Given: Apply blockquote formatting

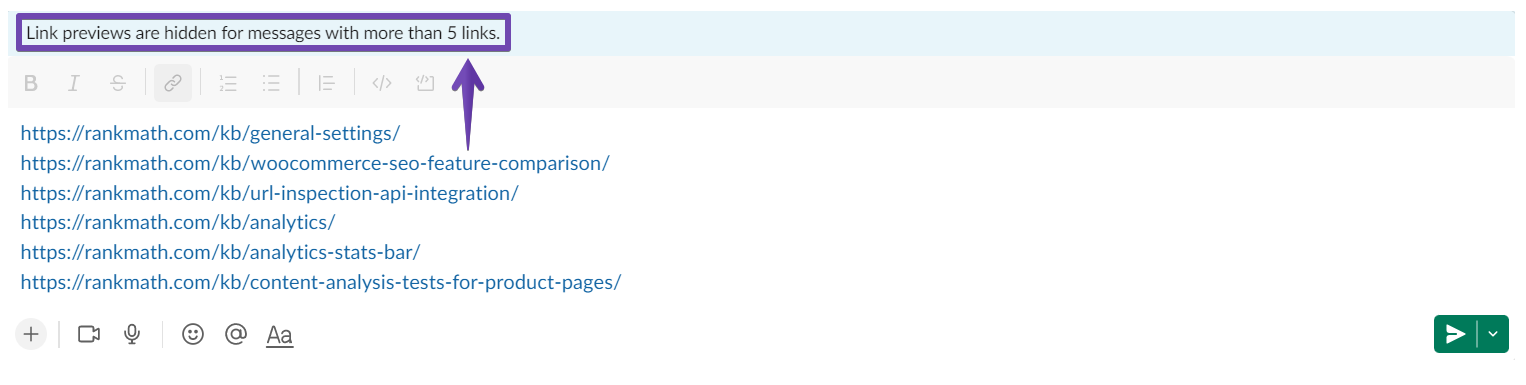Looking at the screenshot, I should click(325, 83).
